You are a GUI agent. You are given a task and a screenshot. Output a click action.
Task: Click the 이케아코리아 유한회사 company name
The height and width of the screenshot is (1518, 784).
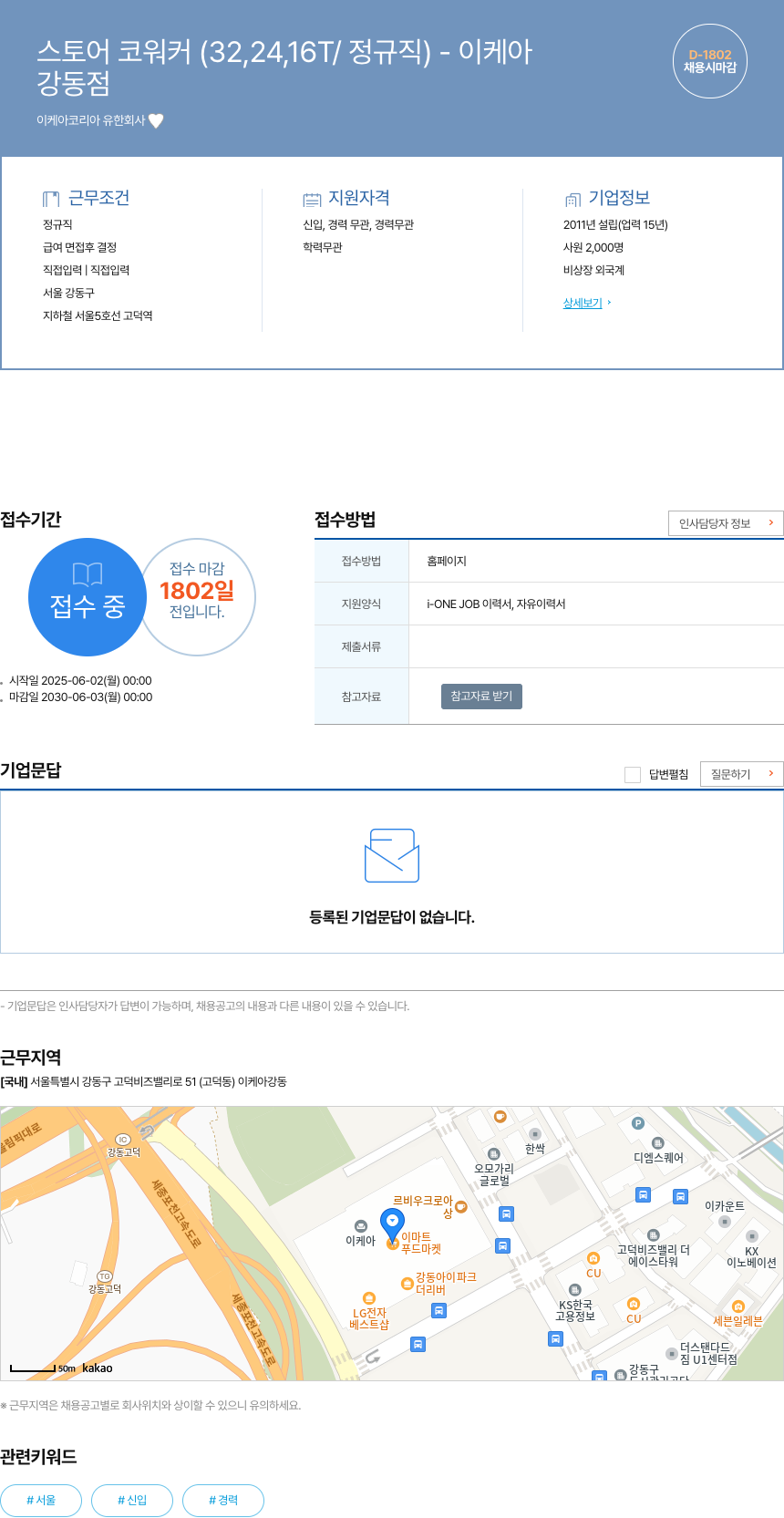click(x=90, y=120)
